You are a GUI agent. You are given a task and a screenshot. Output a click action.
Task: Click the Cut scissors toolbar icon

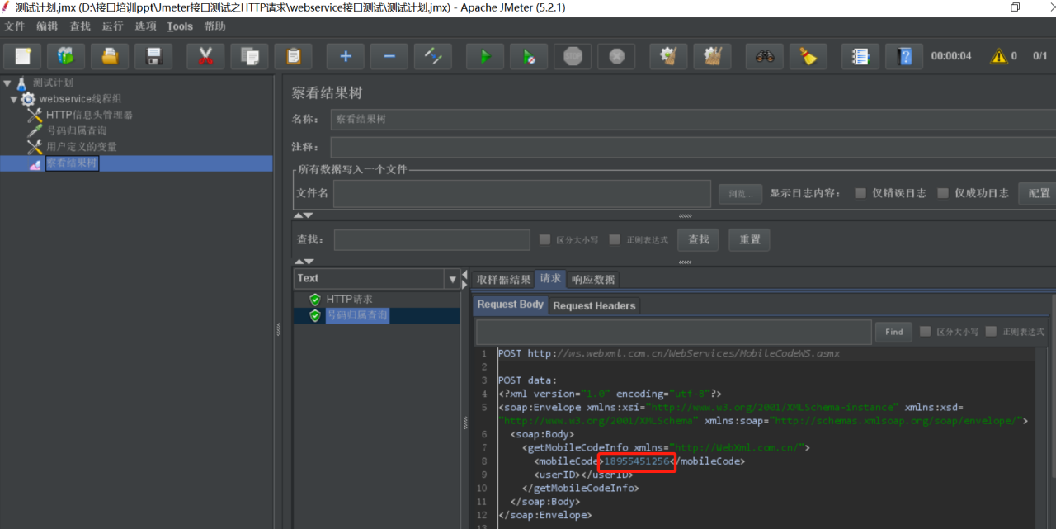tap(205, 56)
